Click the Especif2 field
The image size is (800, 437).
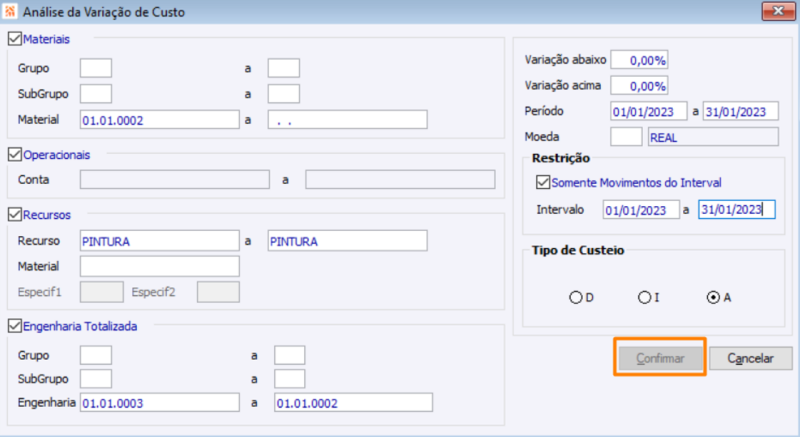pos(218,292)
